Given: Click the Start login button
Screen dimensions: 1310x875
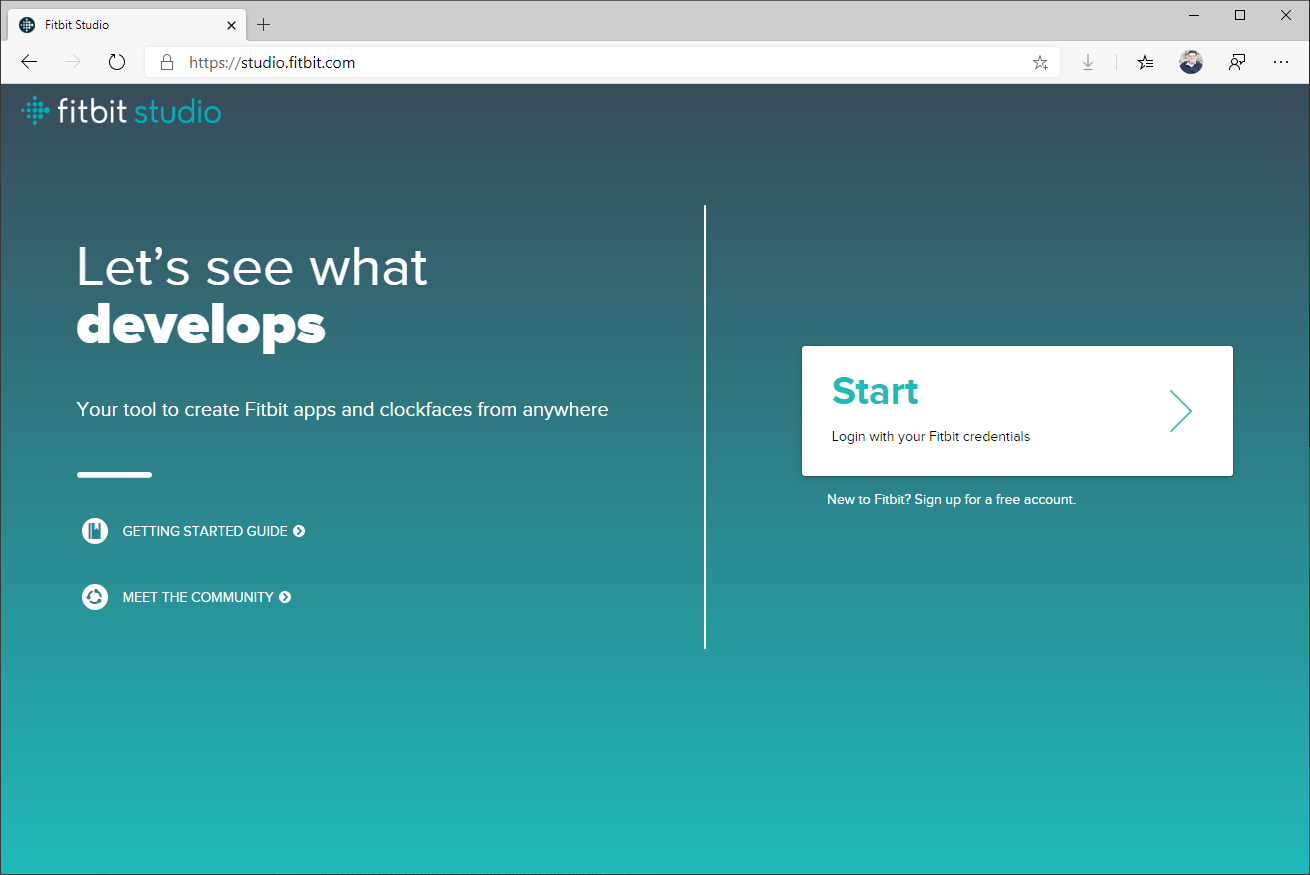Looking at the screenshot, I should pos(1016,411).
